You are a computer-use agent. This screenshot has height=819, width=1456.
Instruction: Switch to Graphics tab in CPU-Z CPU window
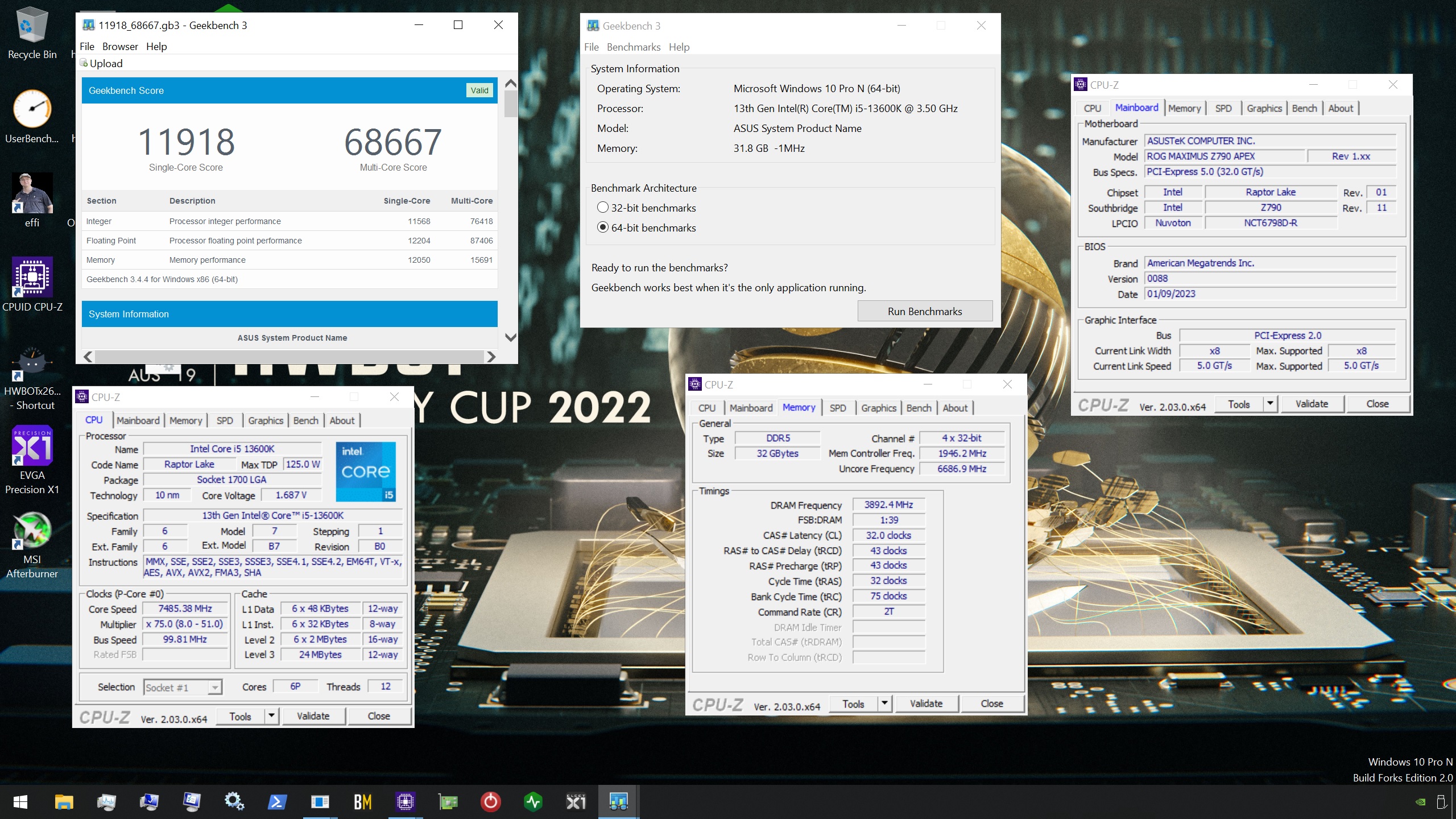[266, 420]
